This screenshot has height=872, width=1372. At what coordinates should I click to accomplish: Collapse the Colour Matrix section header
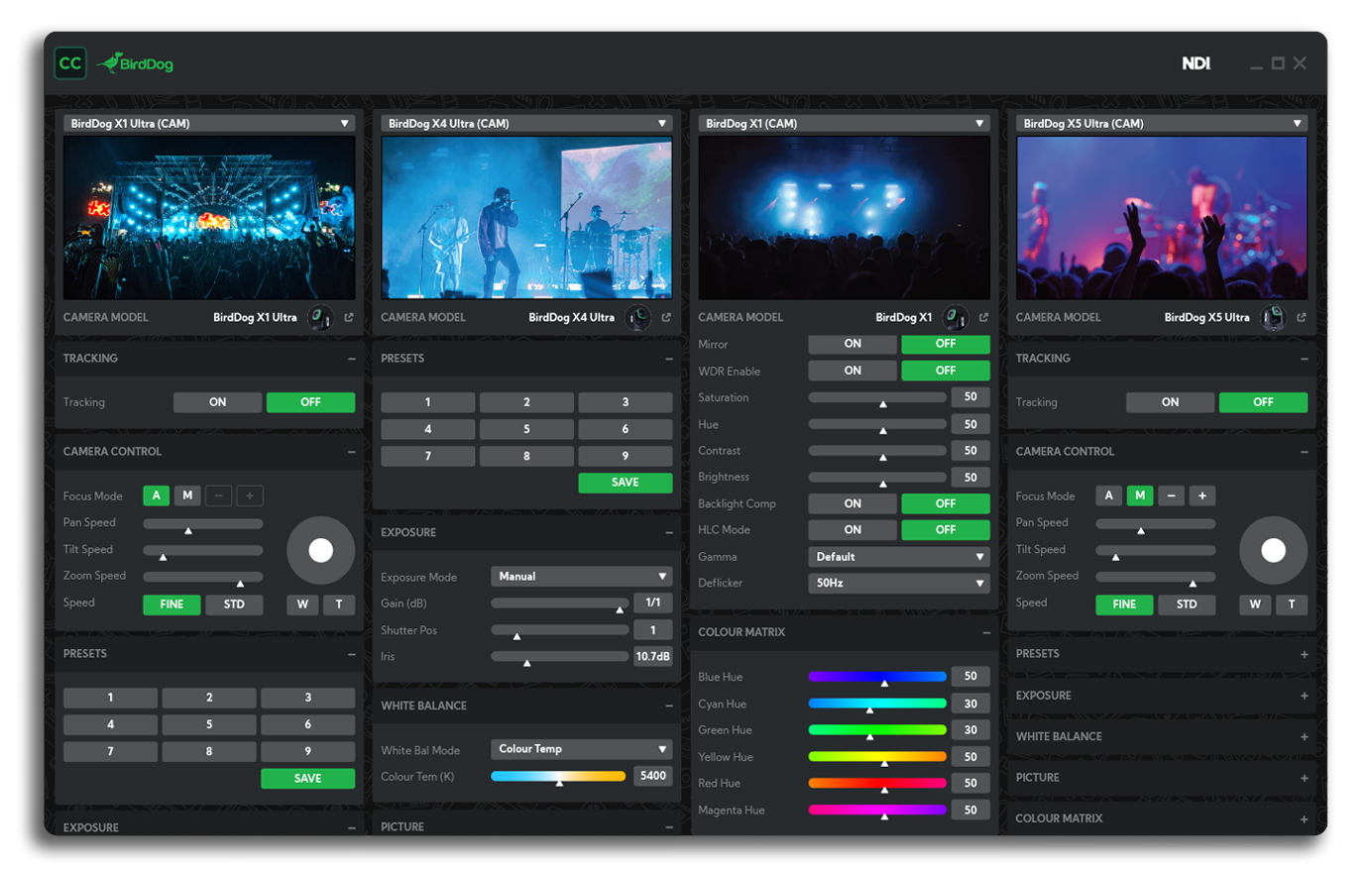pos(986,632)
